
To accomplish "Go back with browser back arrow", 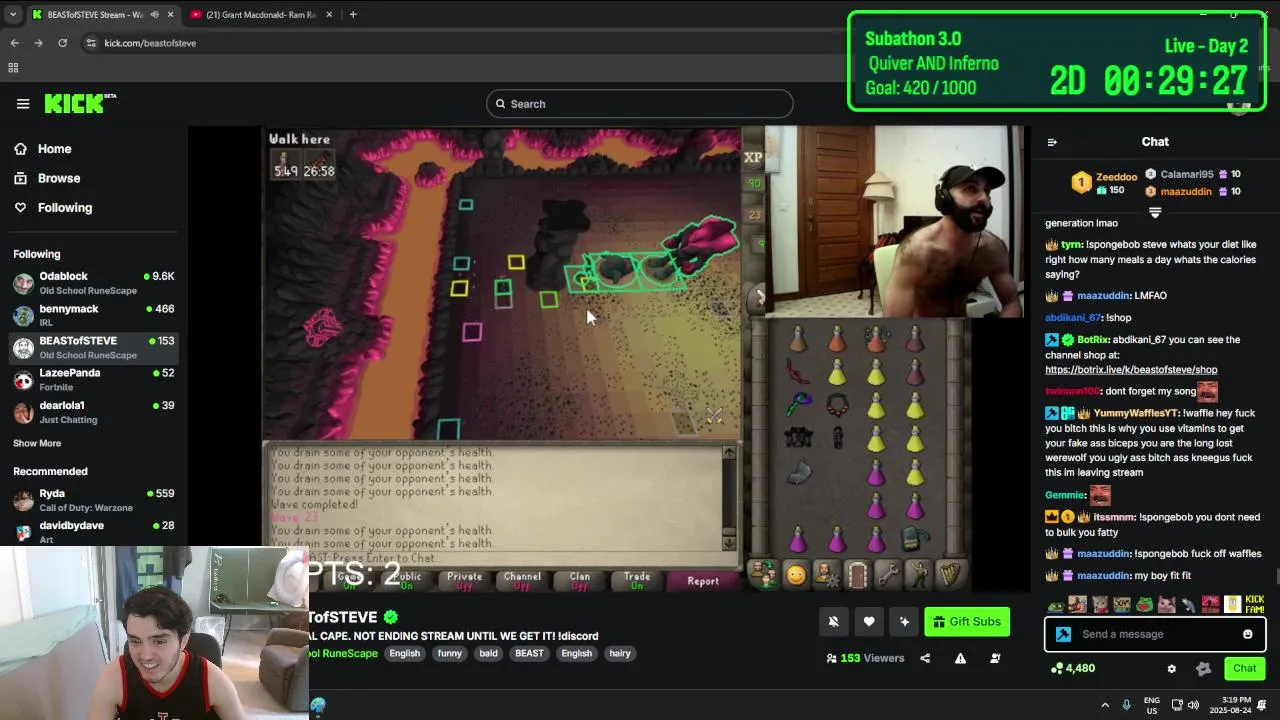I will tap(14, 43).
